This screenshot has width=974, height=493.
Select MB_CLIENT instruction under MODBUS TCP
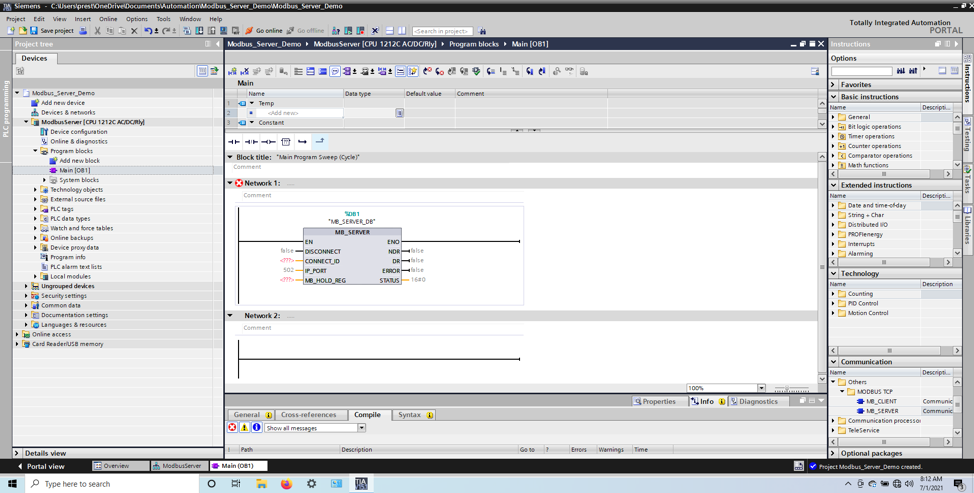[881, 401]
